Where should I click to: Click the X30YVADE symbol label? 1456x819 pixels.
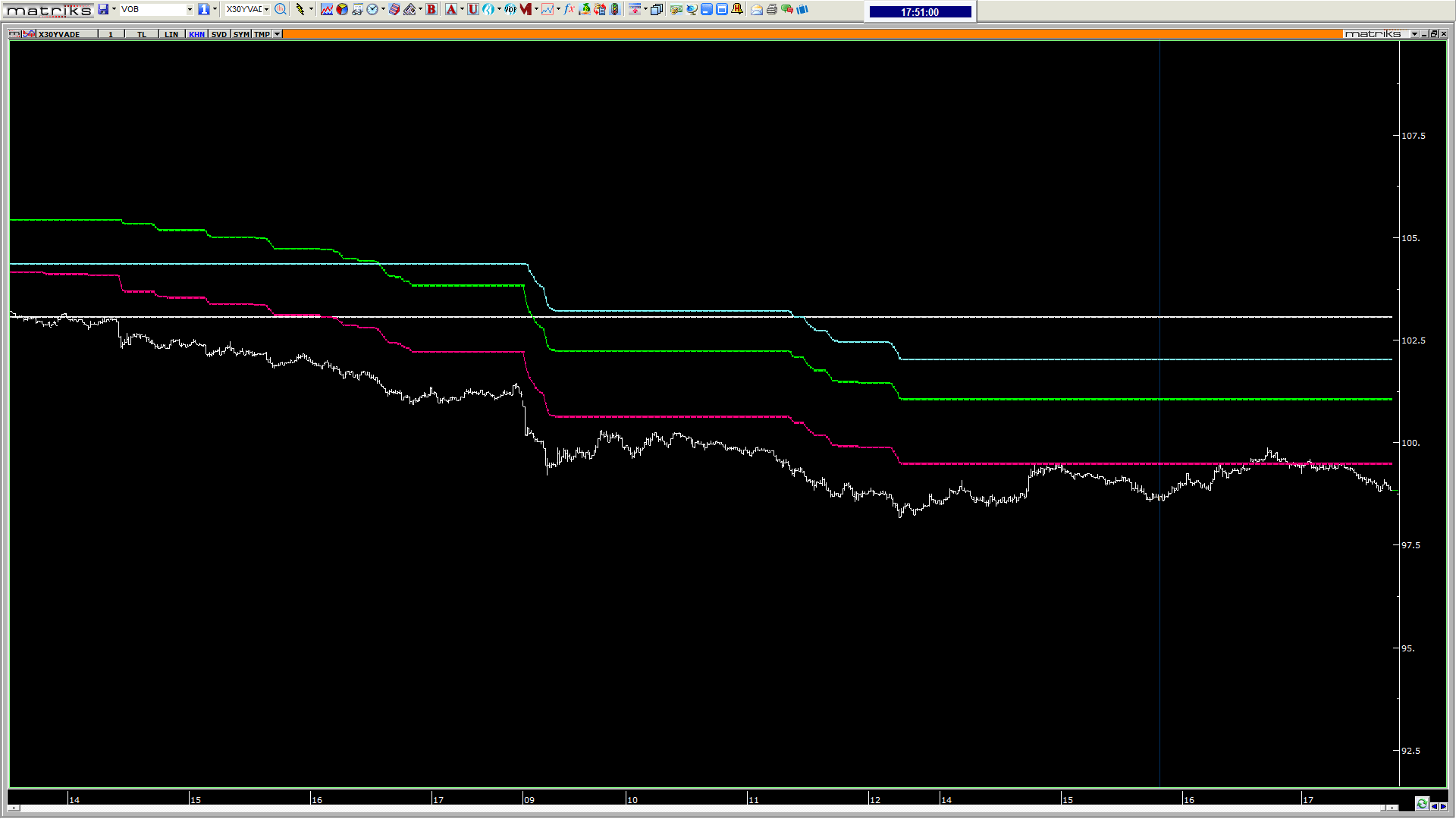(x=59, y=34)
